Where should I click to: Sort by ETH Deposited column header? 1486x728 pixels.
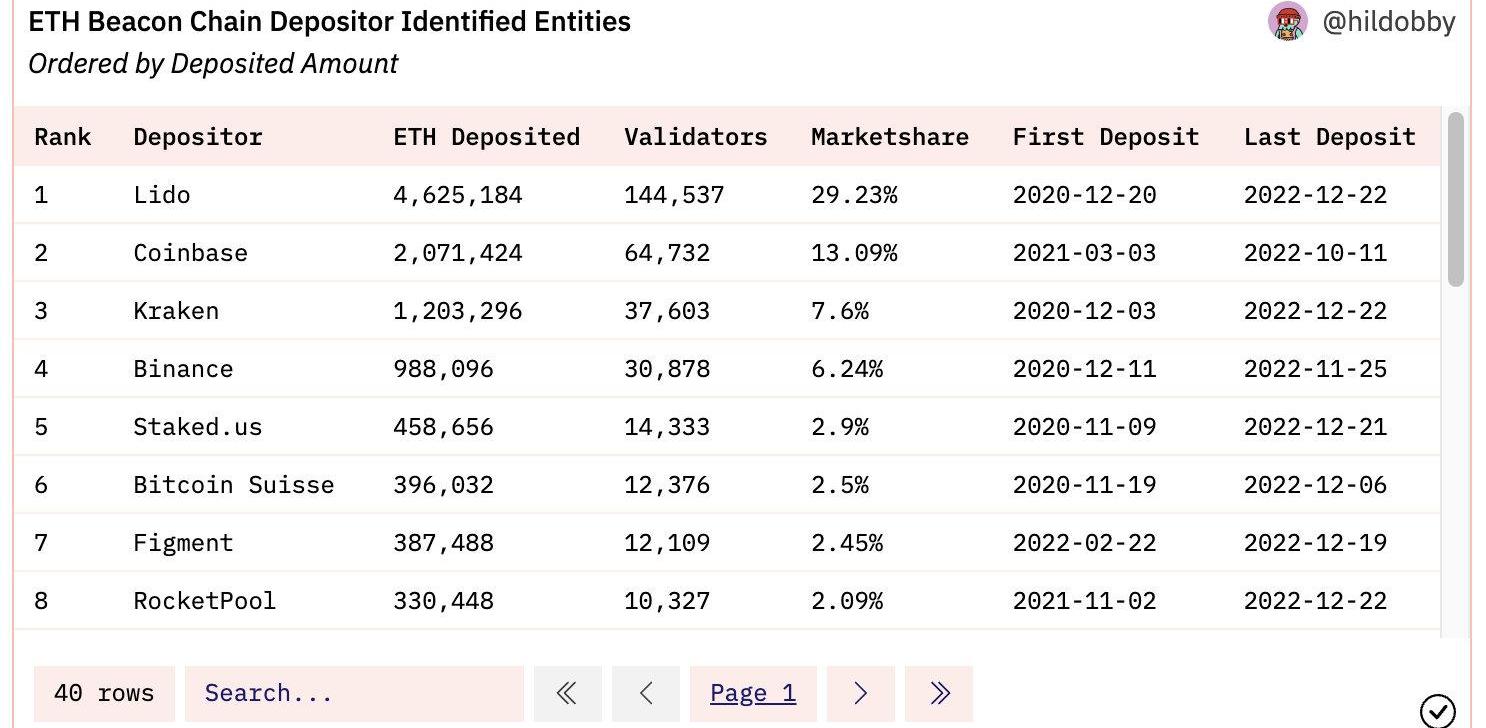487,137
